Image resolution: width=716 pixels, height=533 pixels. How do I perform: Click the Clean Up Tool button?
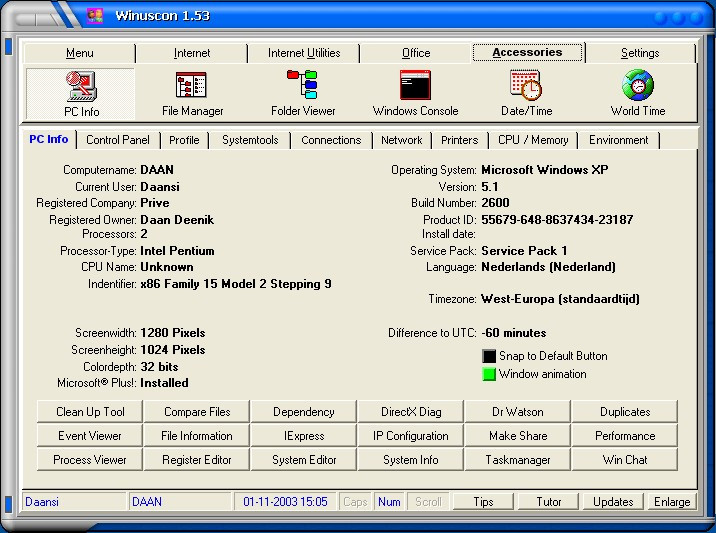click(x=90, y=412)
